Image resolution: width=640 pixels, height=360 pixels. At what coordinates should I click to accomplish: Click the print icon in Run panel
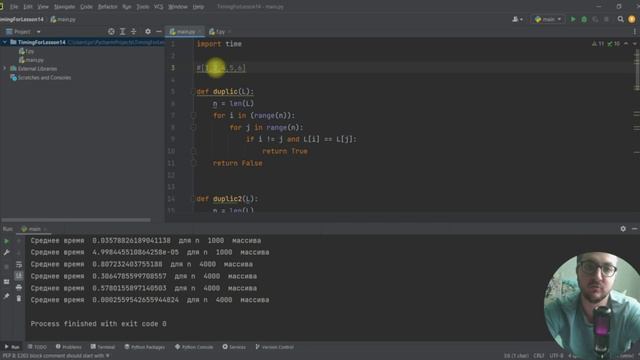[x=19, y=287]
